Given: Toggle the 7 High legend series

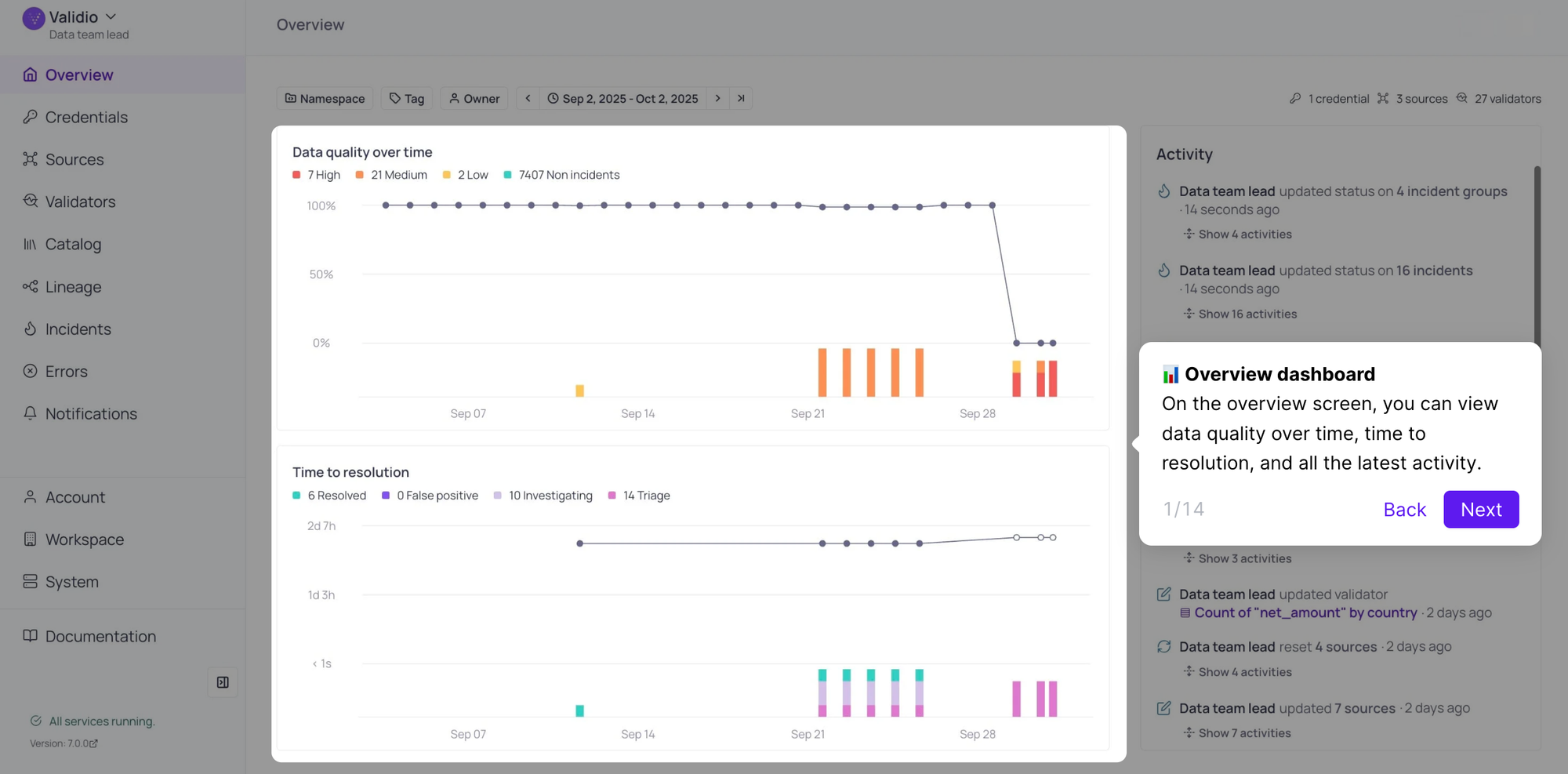Looking at the screenshot, I should [317, 175].
